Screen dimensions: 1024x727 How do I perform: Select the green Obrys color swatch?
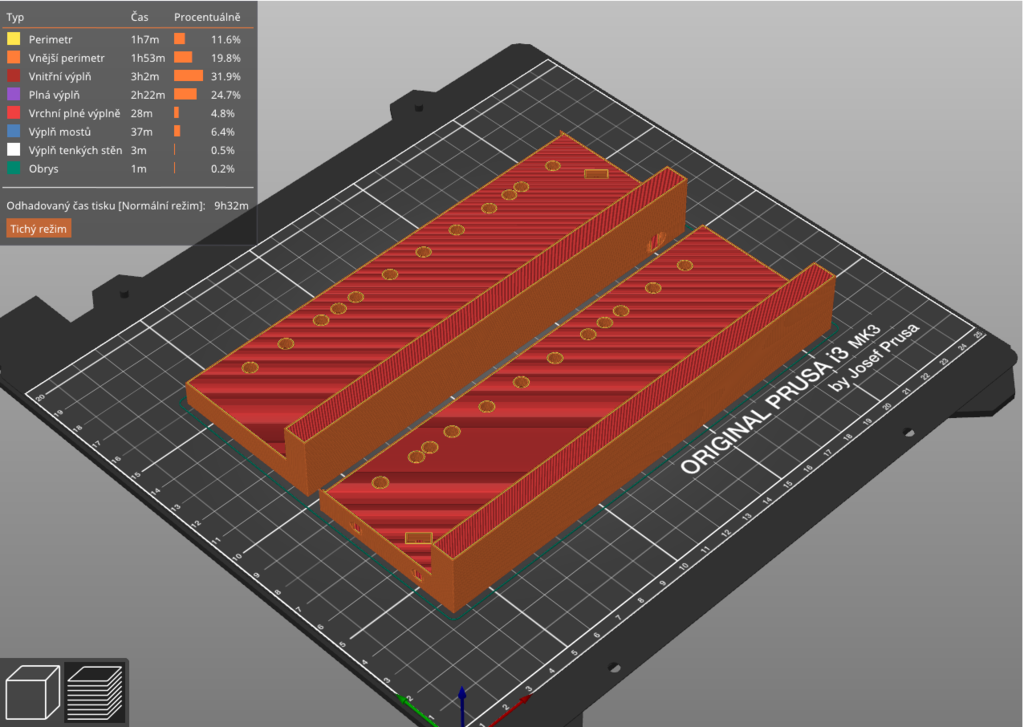[14, 169]
